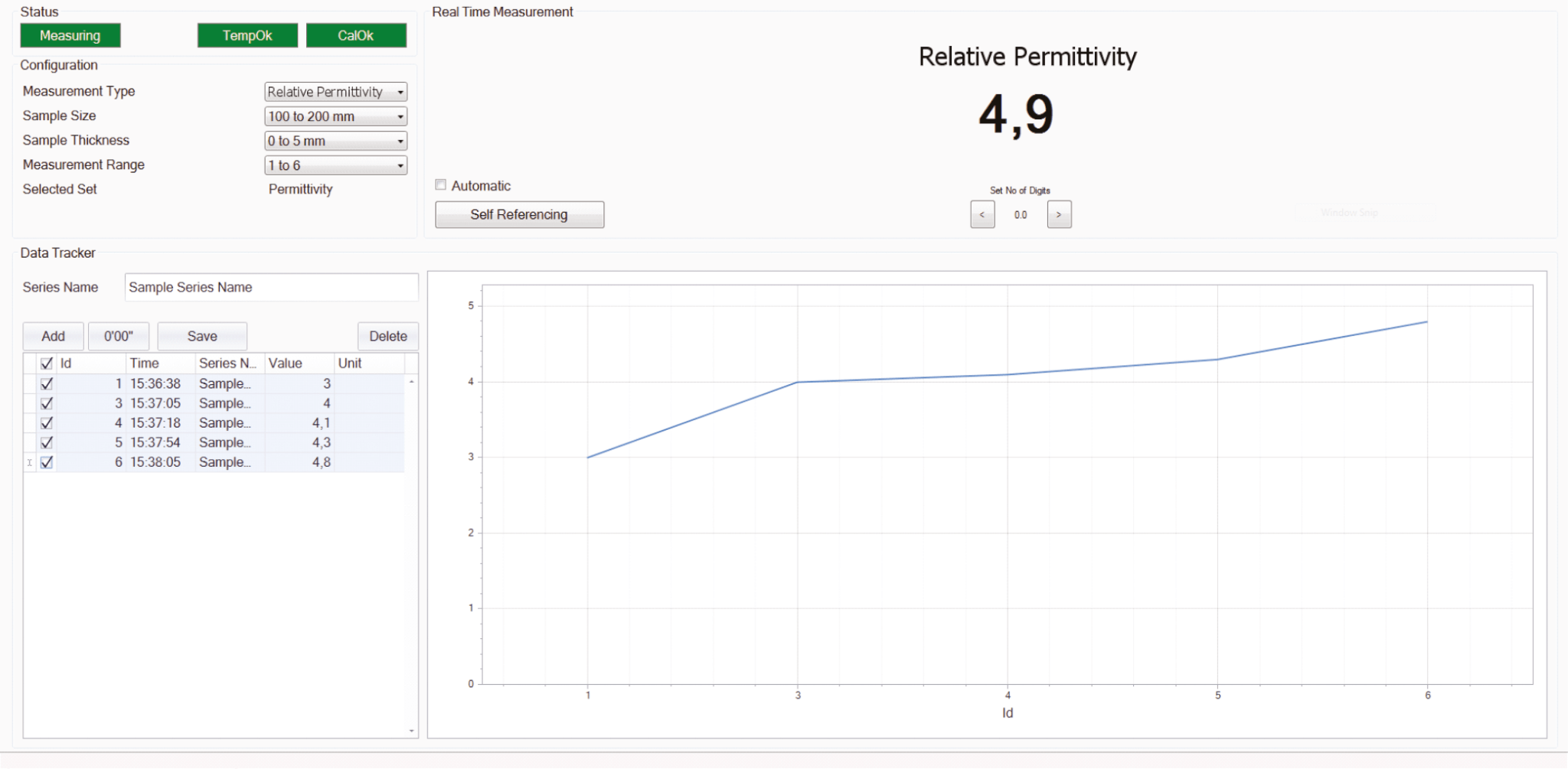Click the CalOk status indicator
This screenshot has height=769, width=1568.
coord(356,36)
